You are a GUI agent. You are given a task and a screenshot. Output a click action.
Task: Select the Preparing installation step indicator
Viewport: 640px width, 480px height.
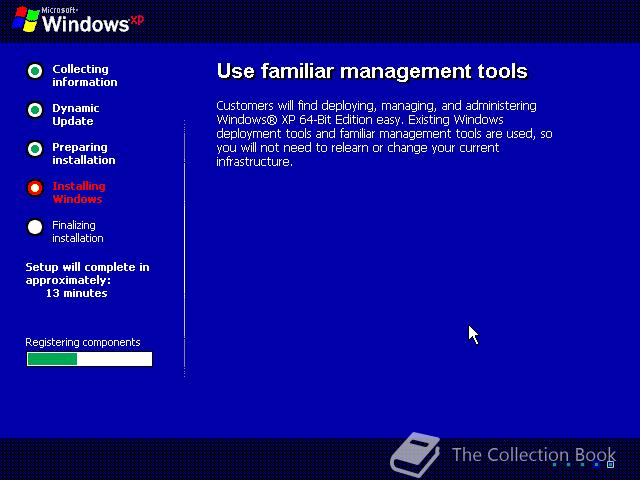click(35, 149)
